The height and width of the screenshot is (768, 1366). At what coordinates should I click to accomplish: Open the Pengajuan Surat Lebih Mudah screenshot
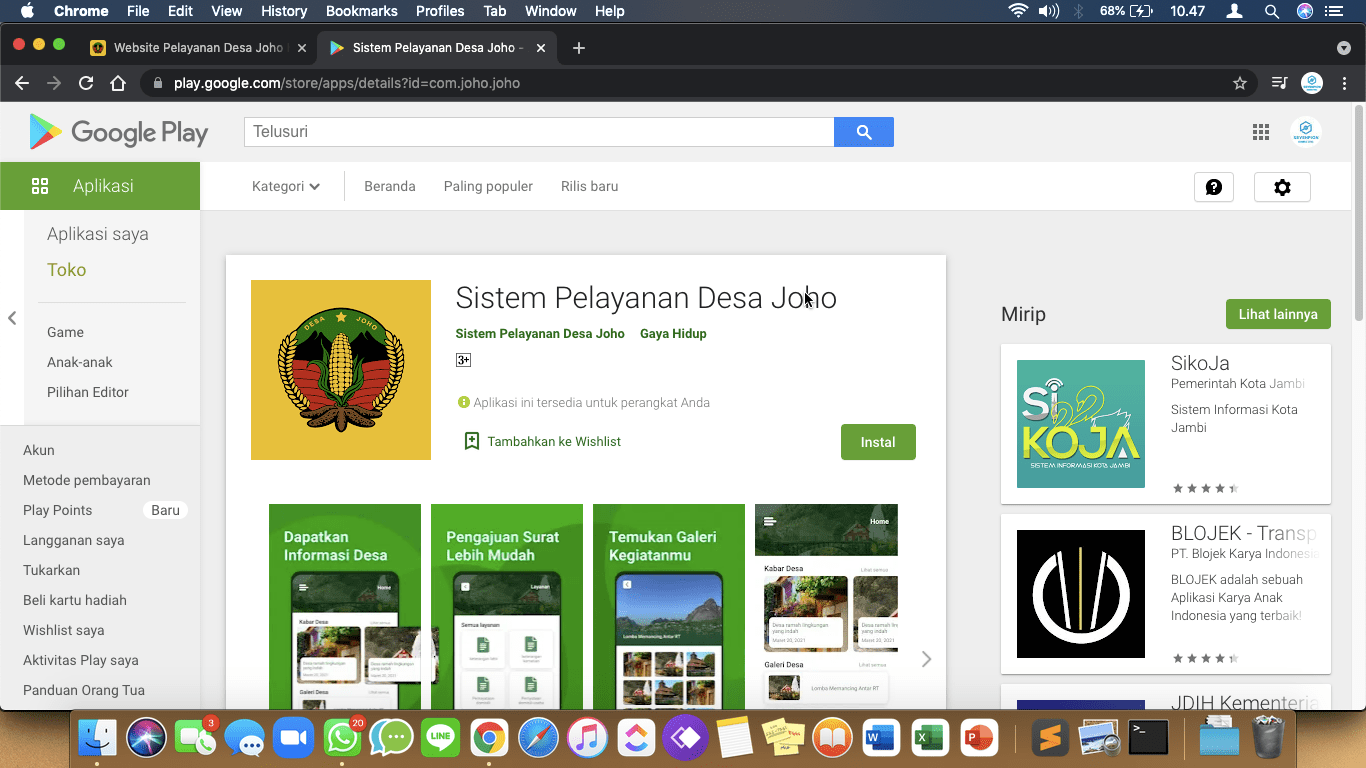[507, 607]
